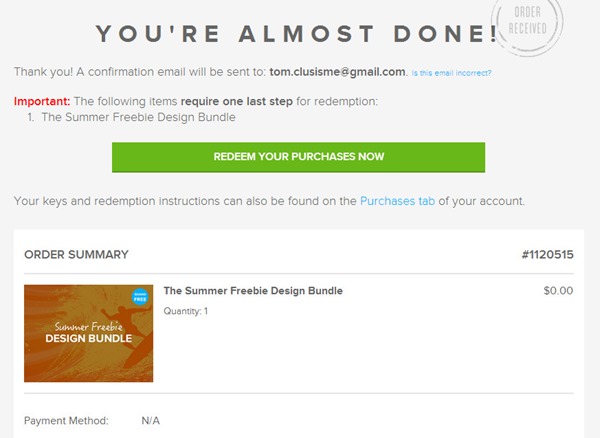The width and height of the screenshot is (600, 438).
Task: Click the Redeem Your Purchases Now button
Action: coord(298,157)
